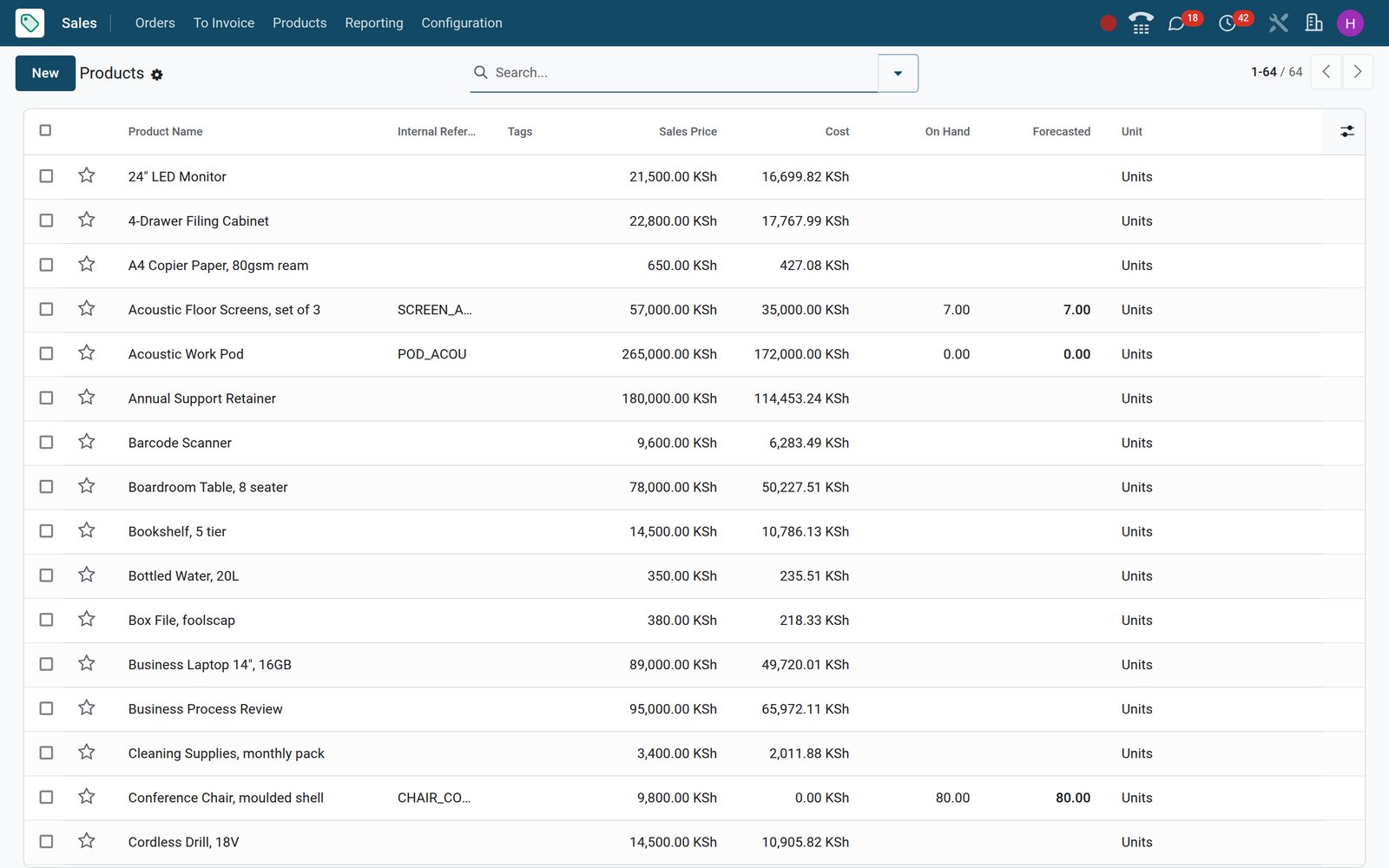Viewport: 1389px width, 868px height.
Task: Favorite the Barcode Scanner product
Action: (87, 441)
